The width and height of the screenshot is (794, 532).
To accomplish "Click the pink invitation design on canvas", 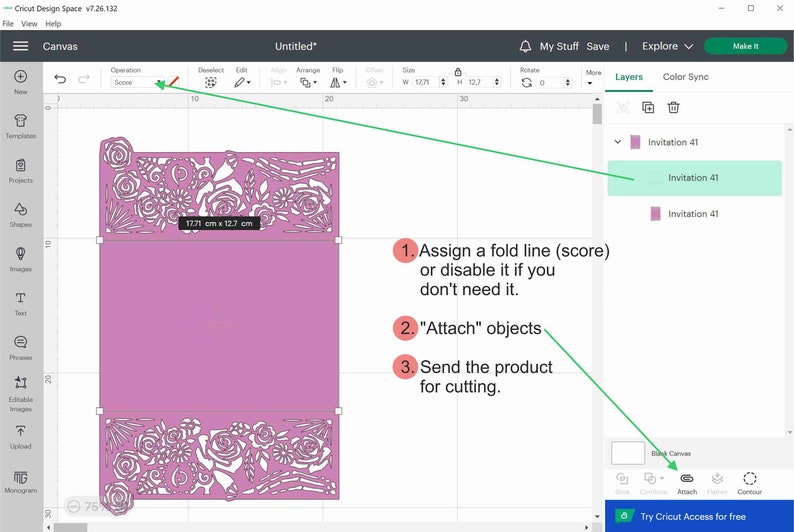I will [x=219, y=325].
